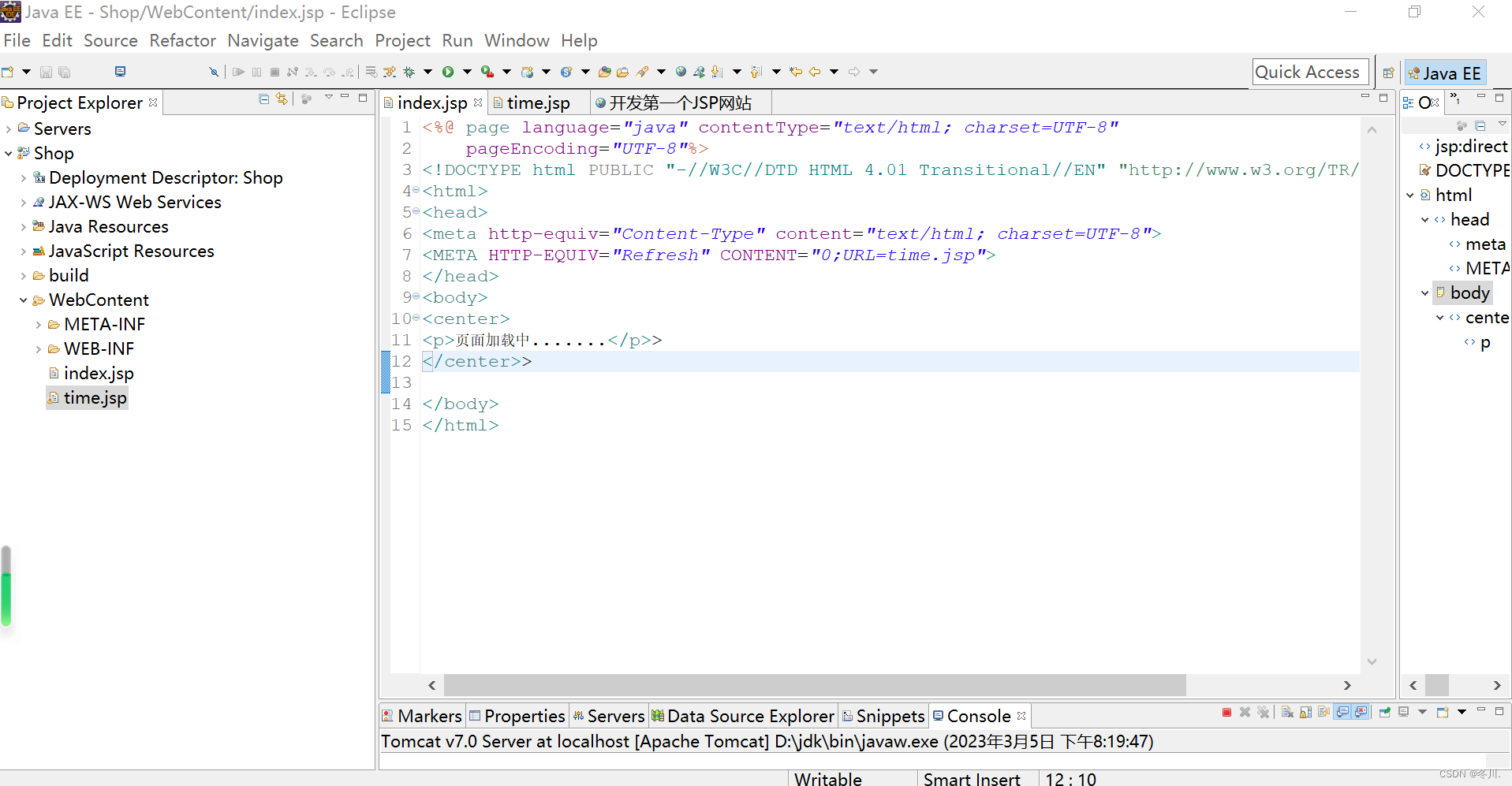Image resolution: width=1512 pixels, height=786 pixels.
Task: Expand the Servers node in Project Explorer
Action: [9, 129]
